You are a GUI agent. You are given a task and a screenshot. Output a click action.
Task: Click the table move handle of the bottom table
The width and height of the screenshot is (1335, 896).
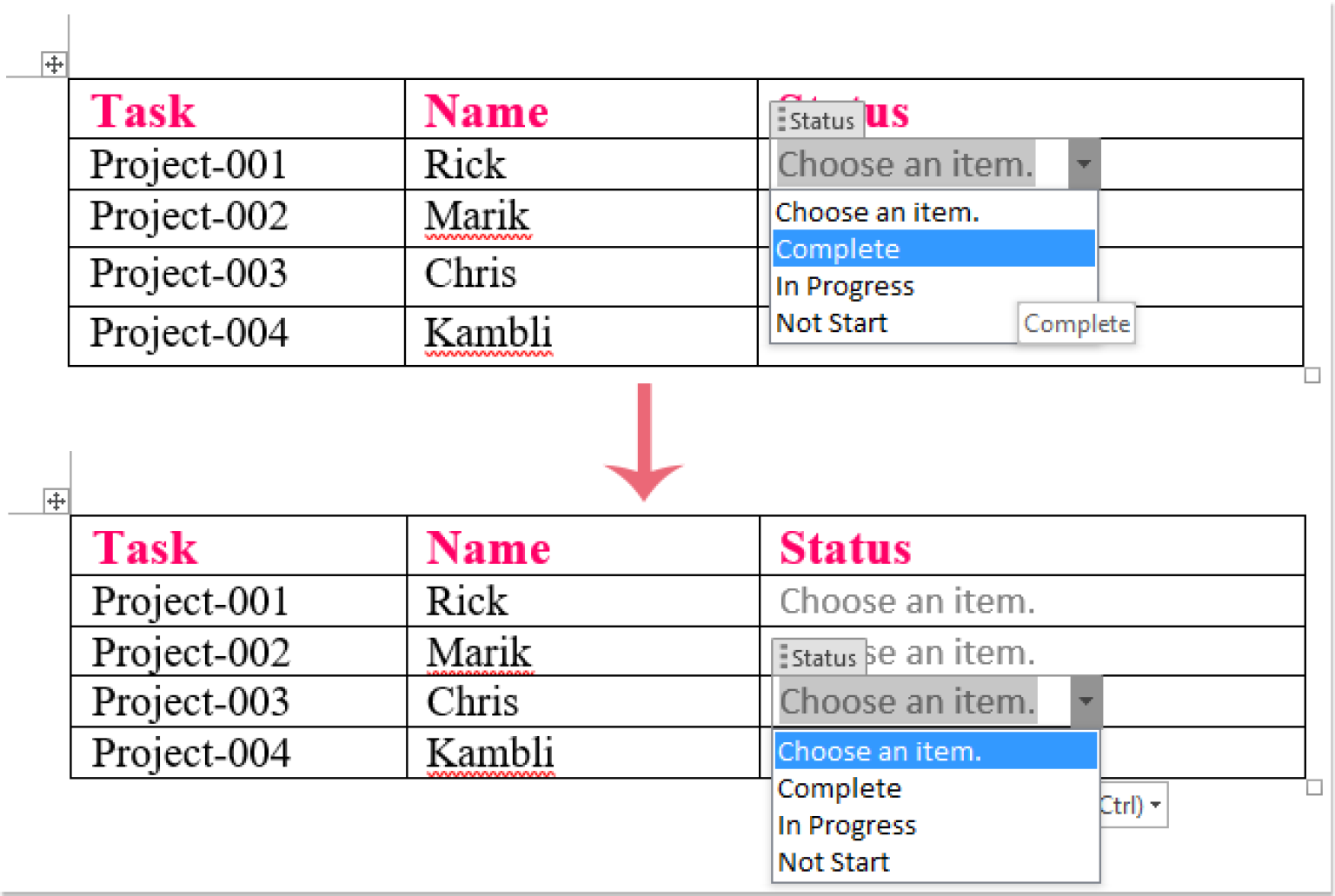tap(54, 501)
